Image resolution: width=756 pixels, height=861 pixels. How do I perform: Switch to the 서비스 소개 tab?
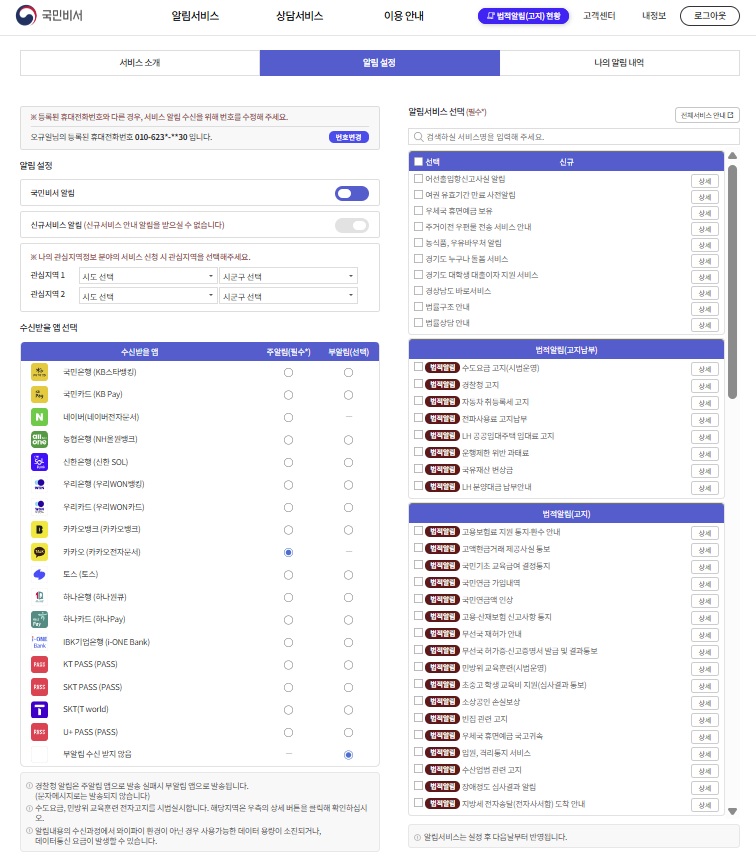tap(140, 63)
